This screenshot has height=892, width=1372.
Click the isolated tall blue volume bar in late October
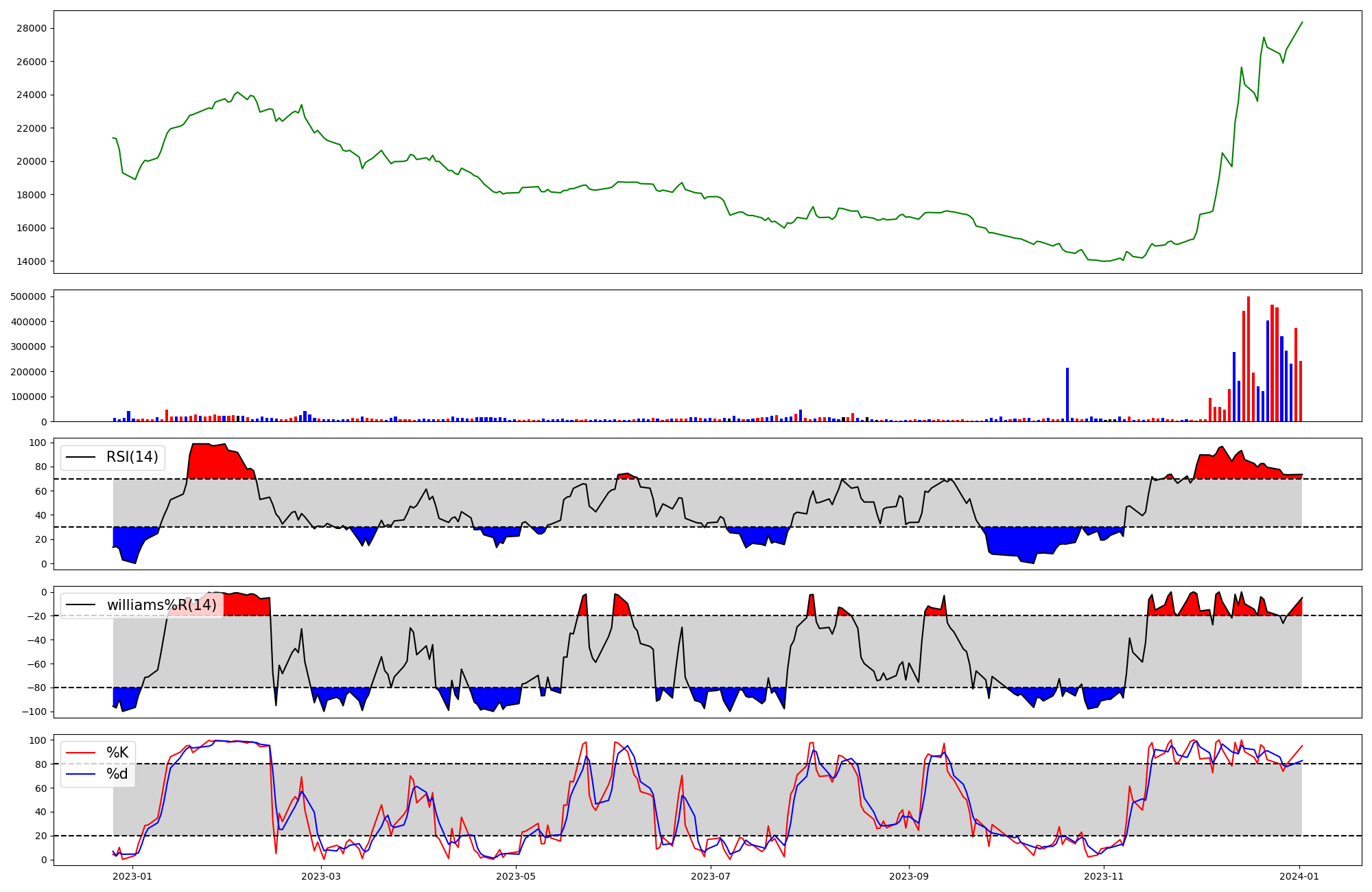1067,395
